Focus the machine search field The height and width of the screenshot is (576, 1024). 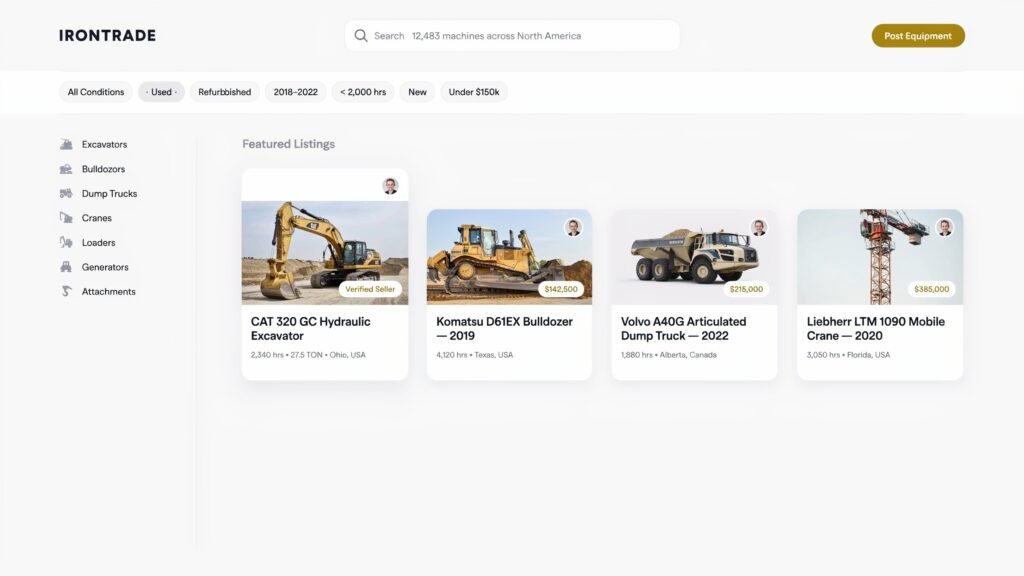pyautogui.click(x=512, y=35)
